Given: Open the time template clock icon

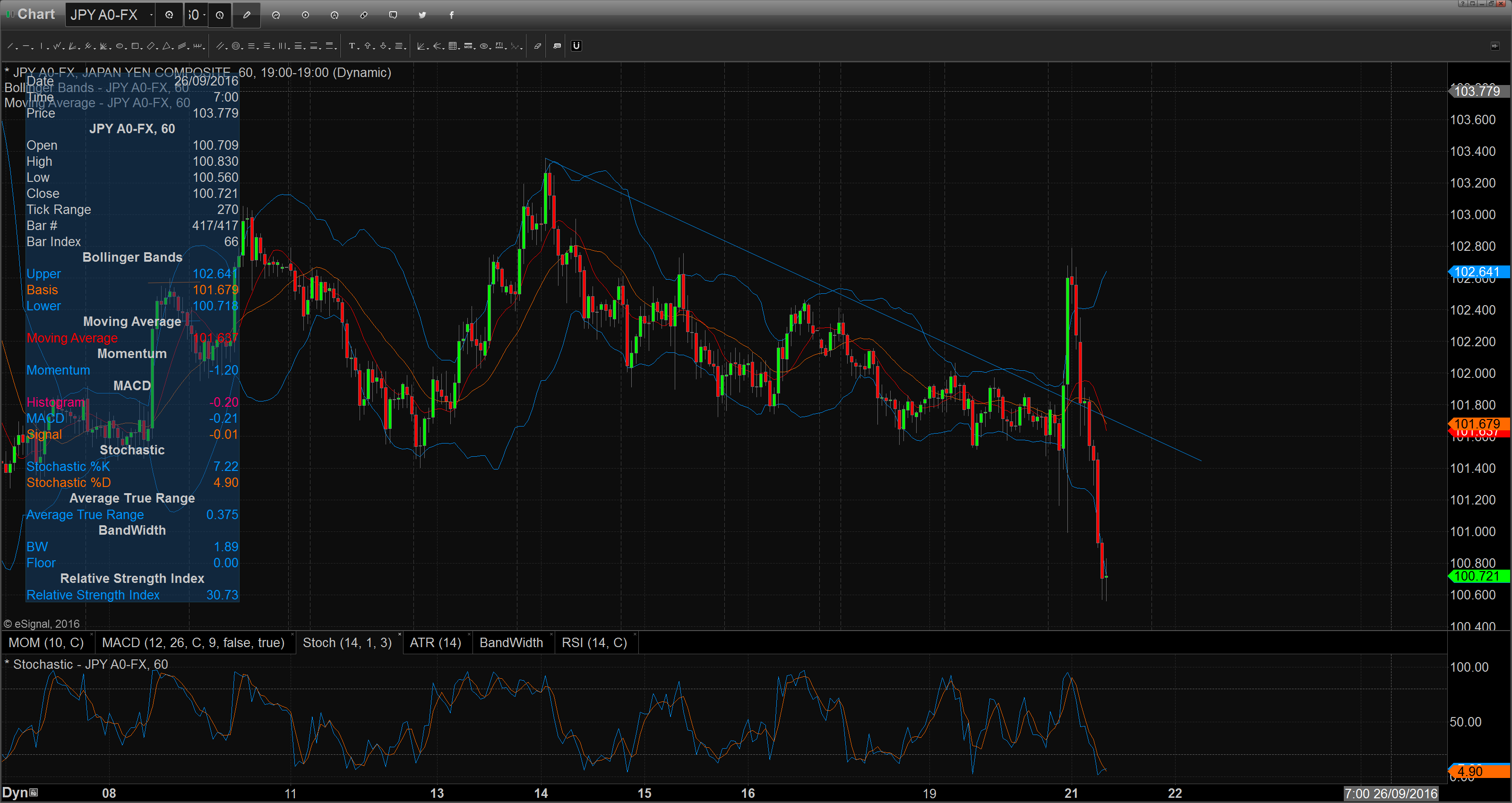Looking at the screenshot, I should tap(220, 15).
